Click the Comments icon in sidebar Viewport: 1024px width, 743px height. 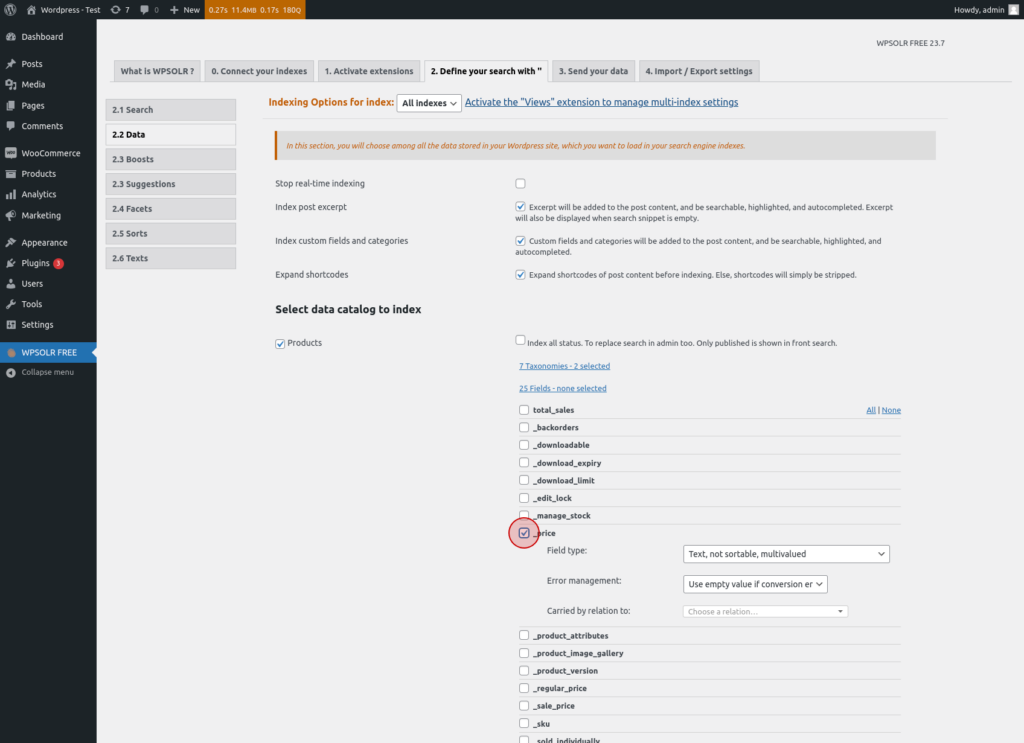point(10,126)
